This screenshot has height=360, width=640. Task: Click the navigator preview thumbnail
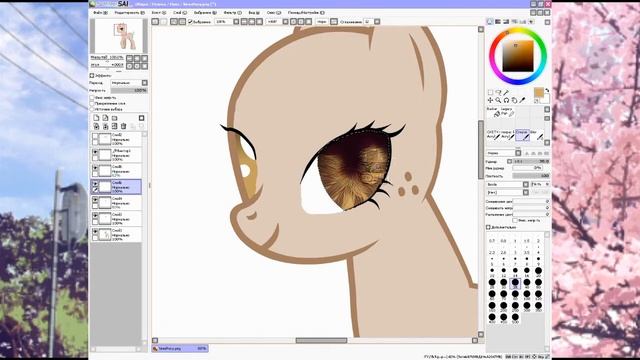[119, 36]
